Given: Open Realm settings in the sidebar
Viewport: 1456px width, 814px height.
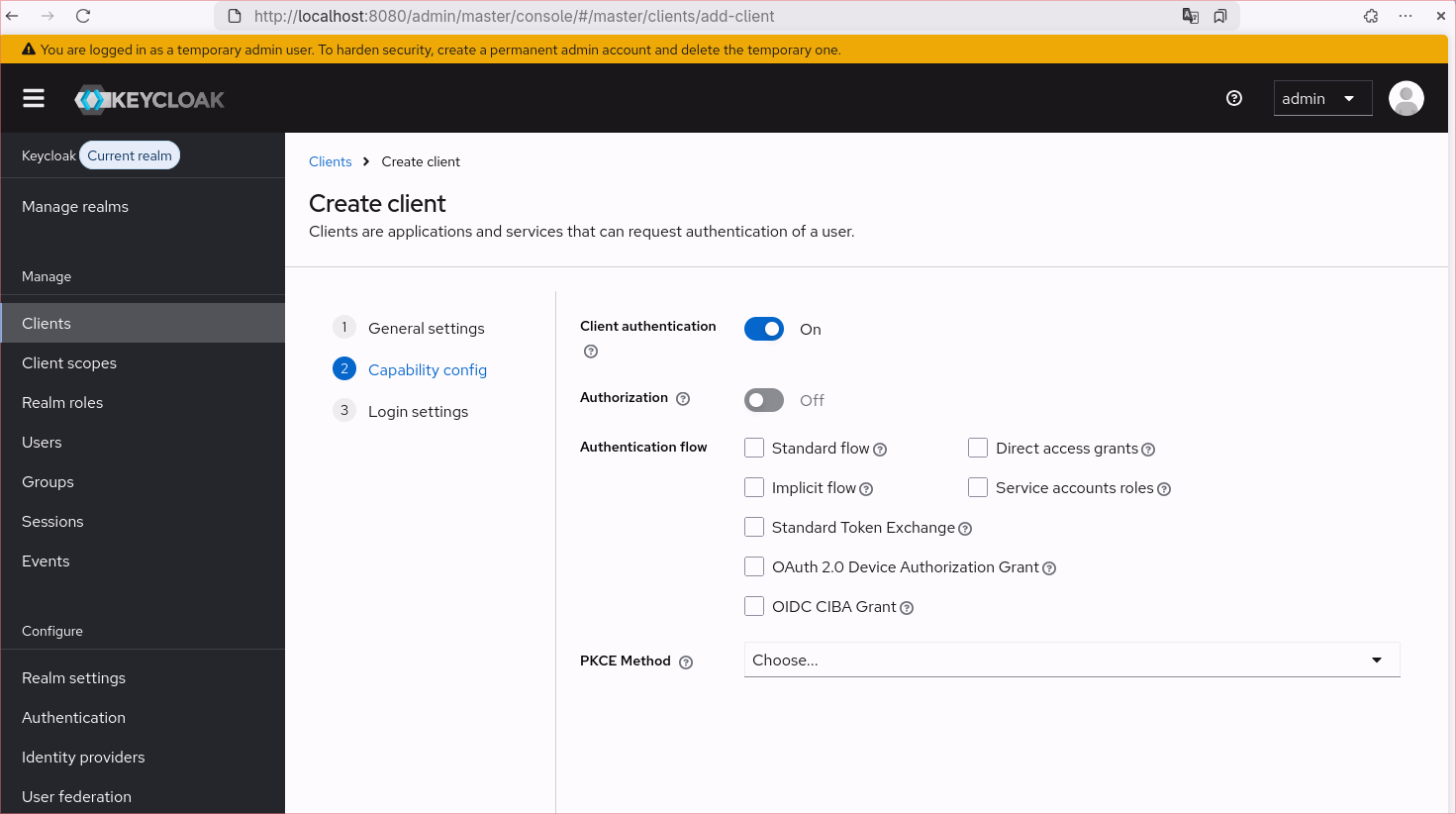Looking at the screenshot, I should (x=143, y=677).
